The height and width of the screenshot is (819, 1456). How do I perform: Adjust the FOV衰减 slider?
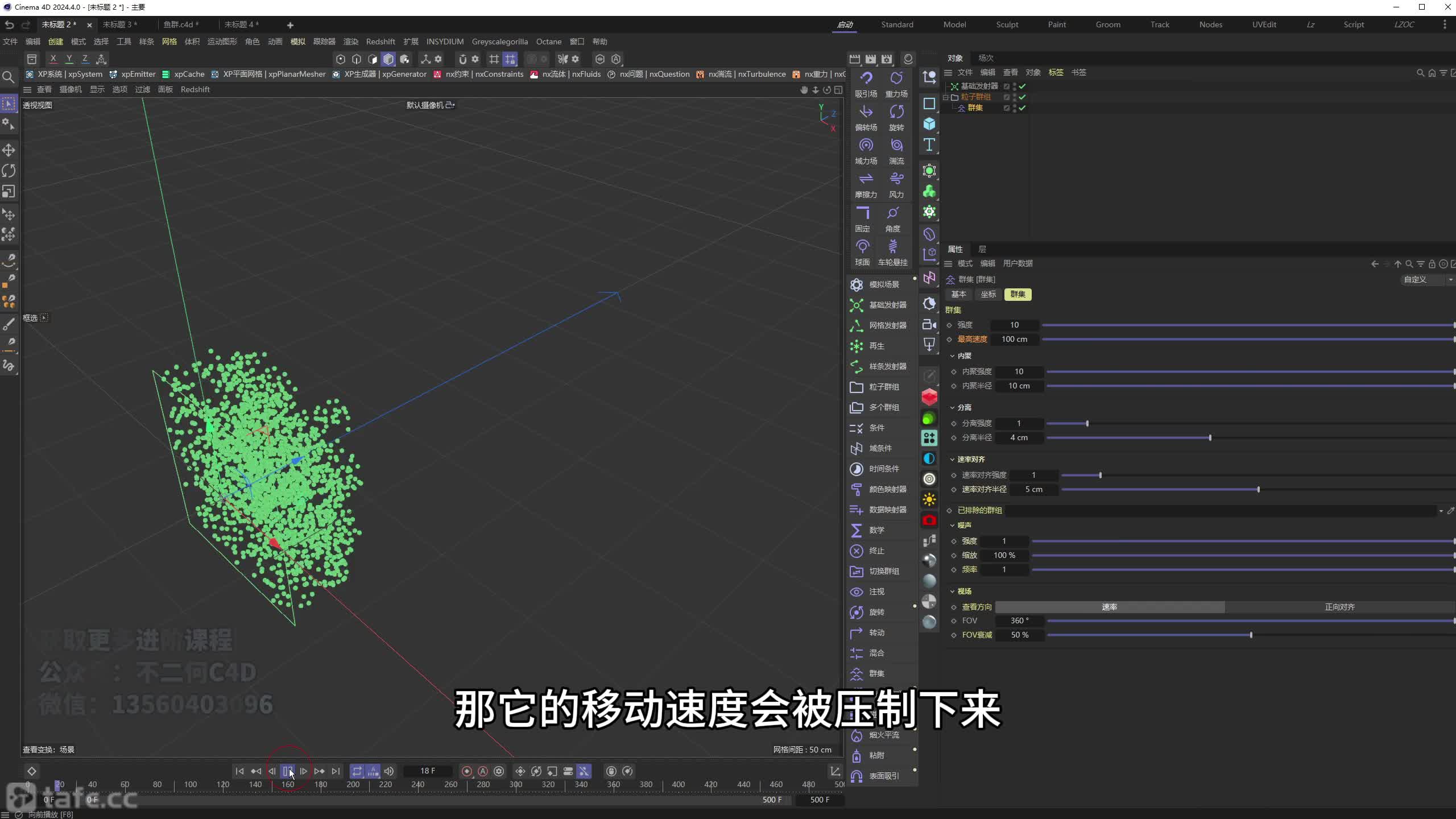tap(1250, 635)
